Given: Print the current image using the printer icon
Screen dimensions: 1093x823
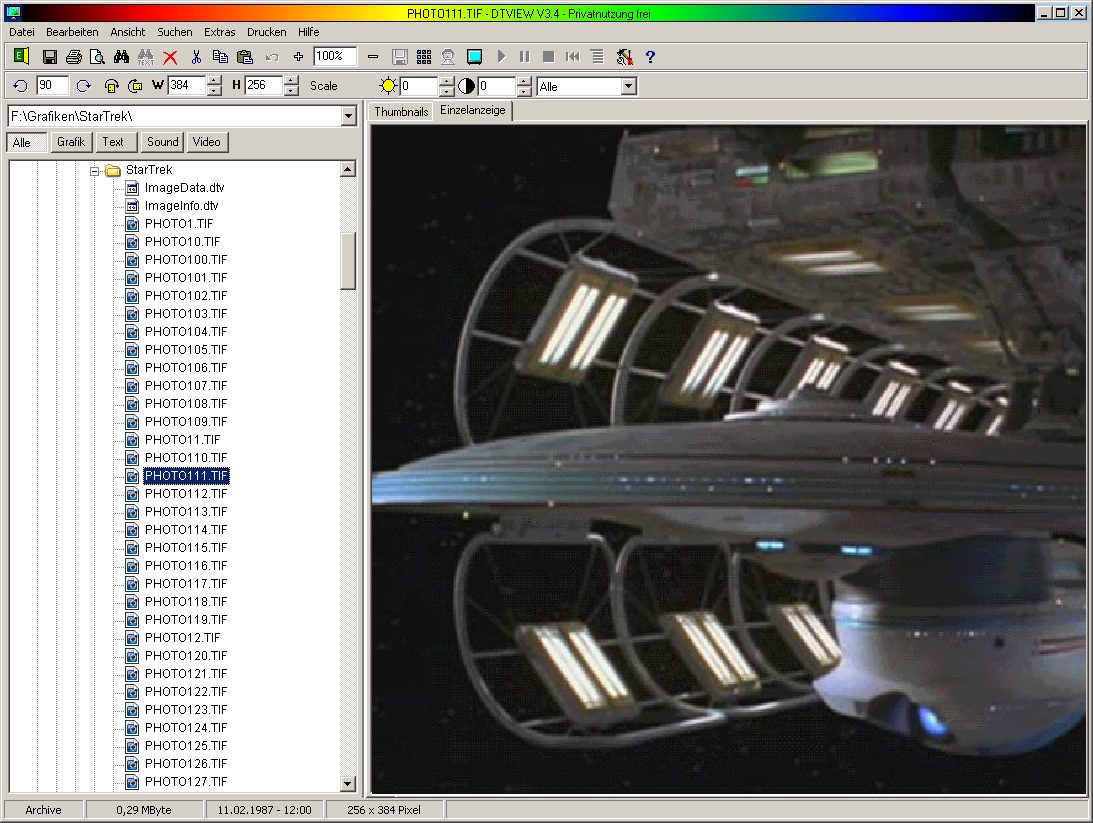Looking at the screenshot, I should (73, 57).
